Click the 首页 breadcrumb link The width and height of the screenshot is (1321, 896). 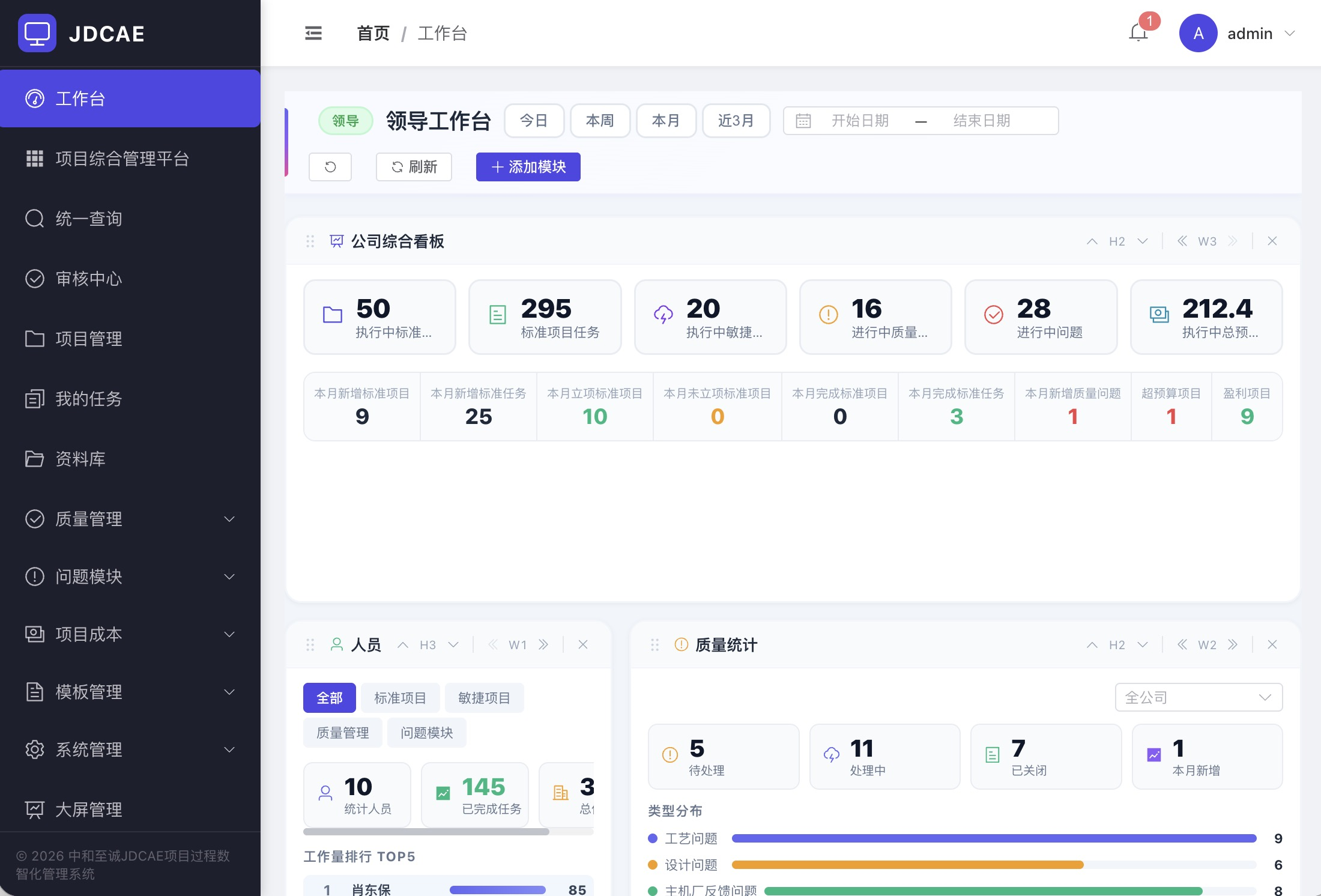click(373, 34)
